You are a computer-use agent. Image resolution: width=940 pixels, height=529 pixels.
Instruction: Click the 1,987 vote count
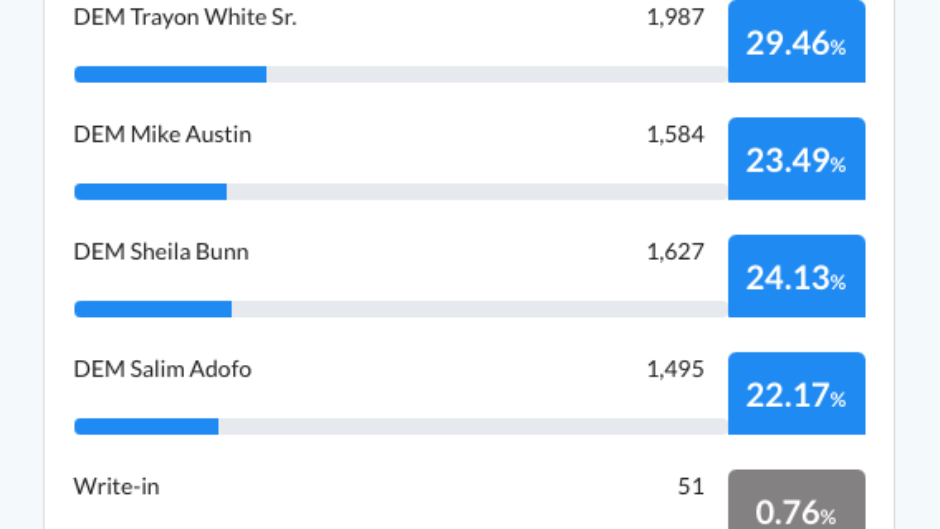pyautogui.click(x=675, y=17)
